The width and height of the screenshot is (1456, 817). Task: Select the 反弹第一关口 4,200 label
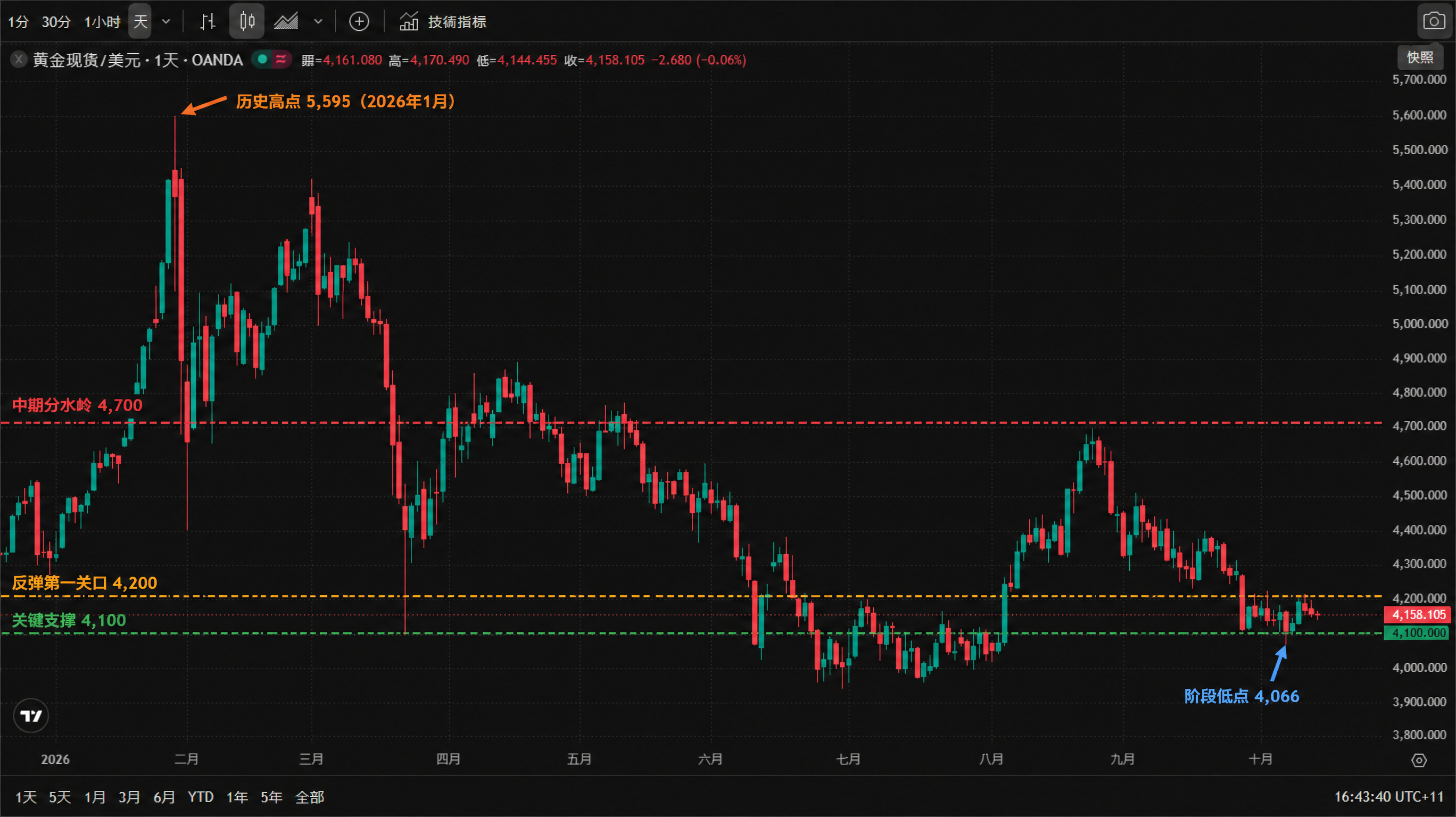point(84,583)
